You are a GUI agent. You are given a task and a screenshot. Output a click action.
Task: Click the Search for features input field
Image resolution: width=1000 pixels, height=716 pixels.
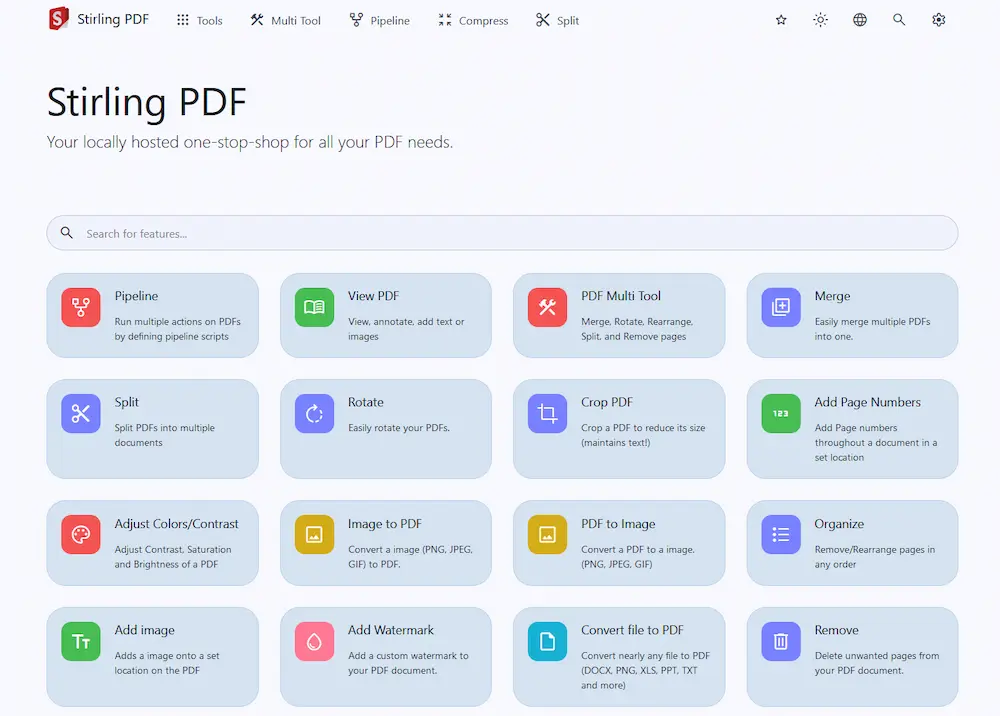(x=502, y=233)
